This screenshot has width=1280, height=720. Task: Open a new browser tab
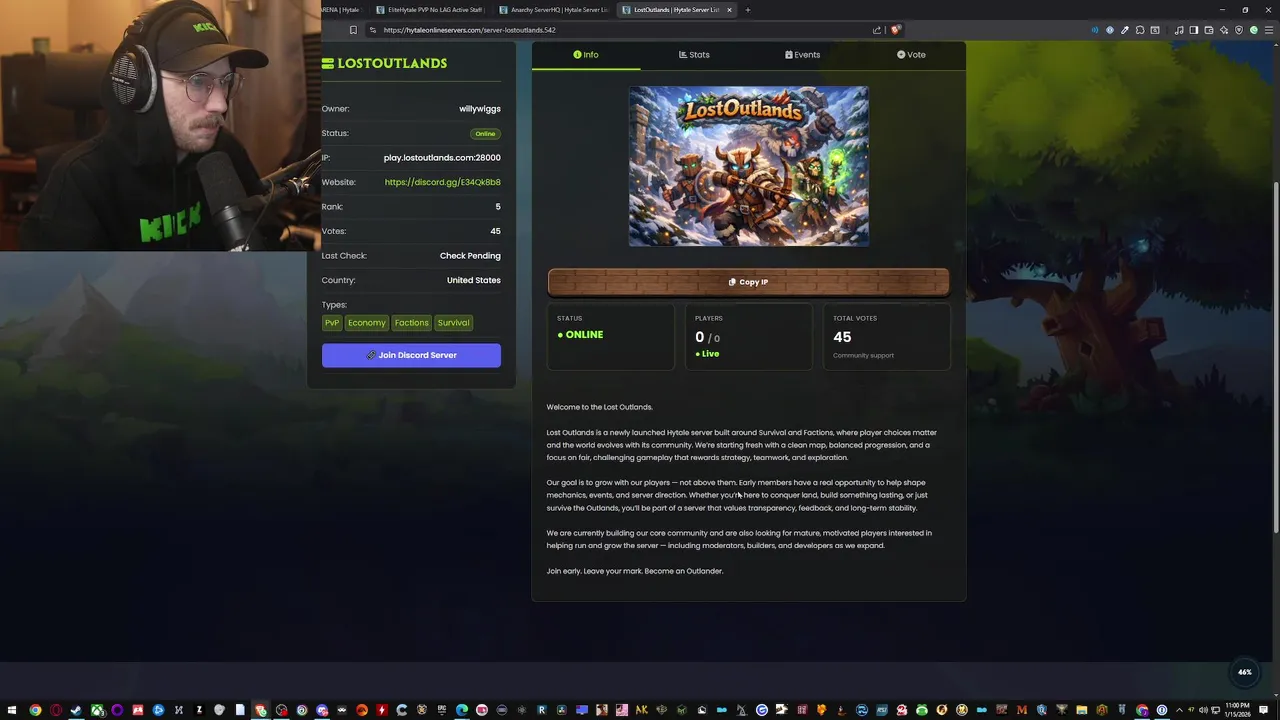(748, 10)
